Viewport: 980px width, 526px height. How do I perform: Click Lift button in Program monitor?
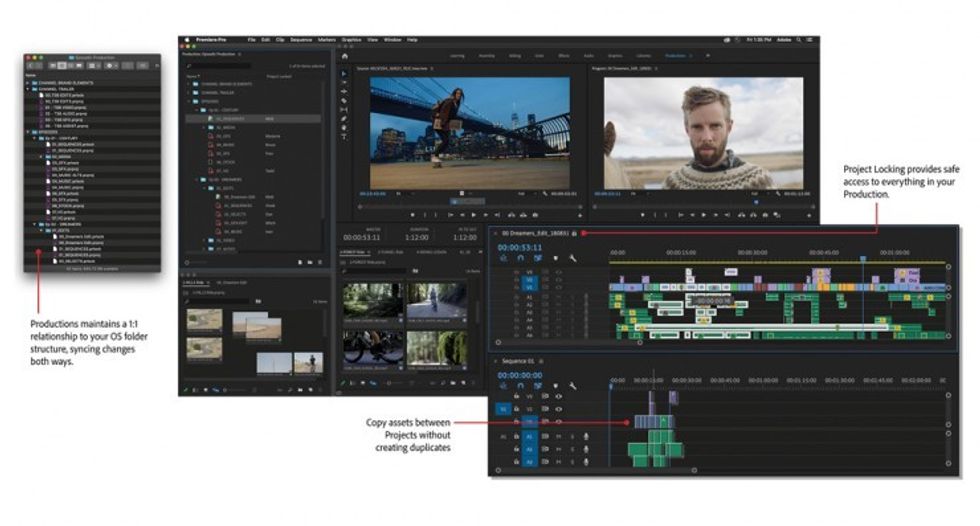(741, 215)
